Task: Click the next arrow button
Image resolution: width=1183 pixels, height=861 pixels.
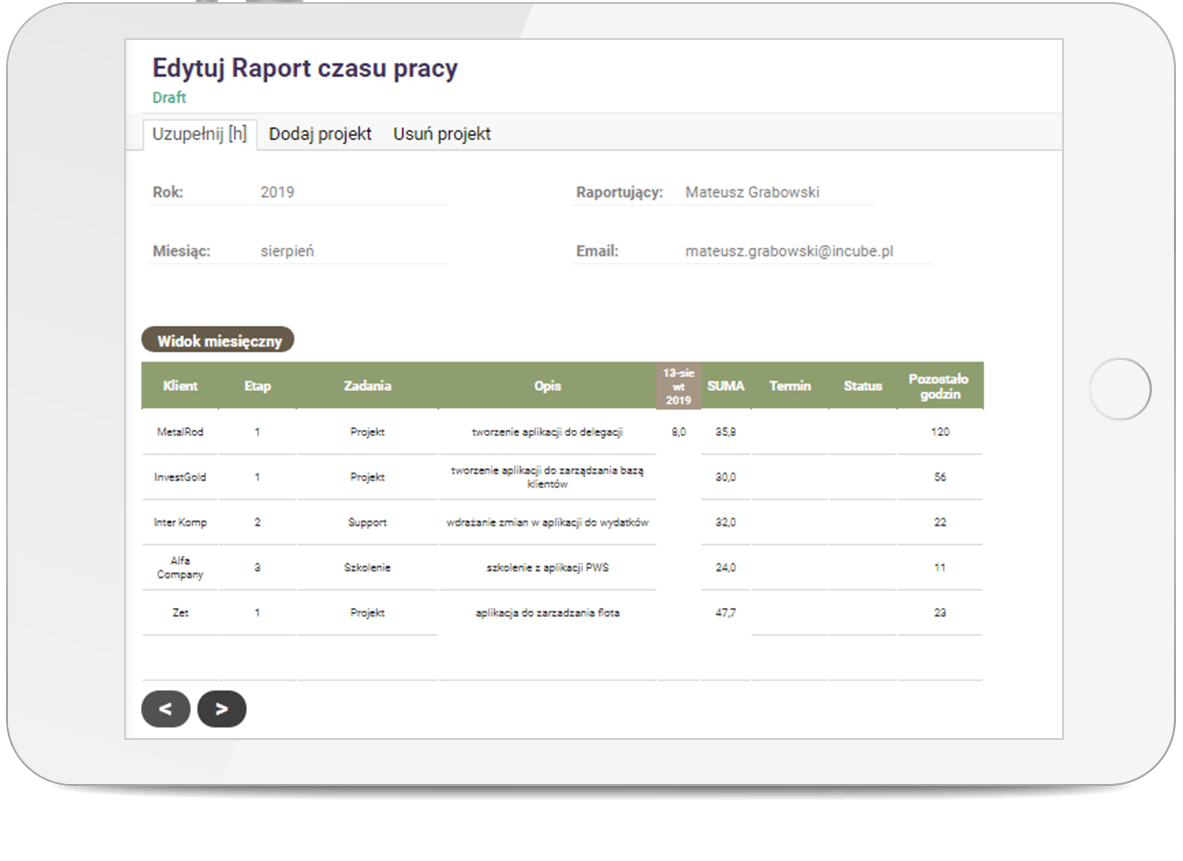Action: (222, 709)
